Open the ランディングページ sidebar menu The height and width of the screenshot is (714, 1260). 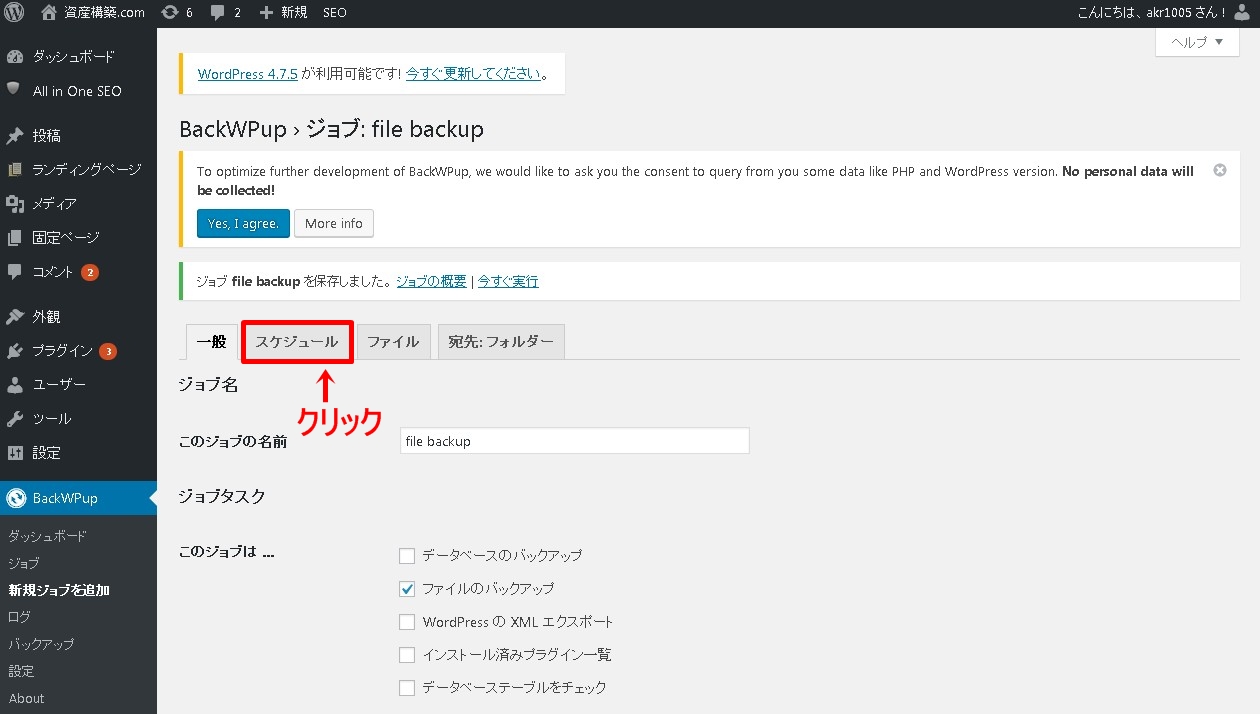pos(78,170)
